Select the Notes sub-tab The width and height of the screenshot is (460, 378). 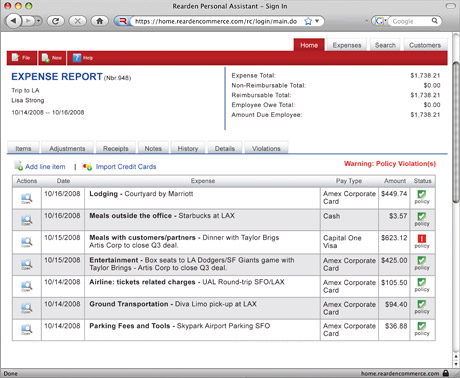(153, 148)
